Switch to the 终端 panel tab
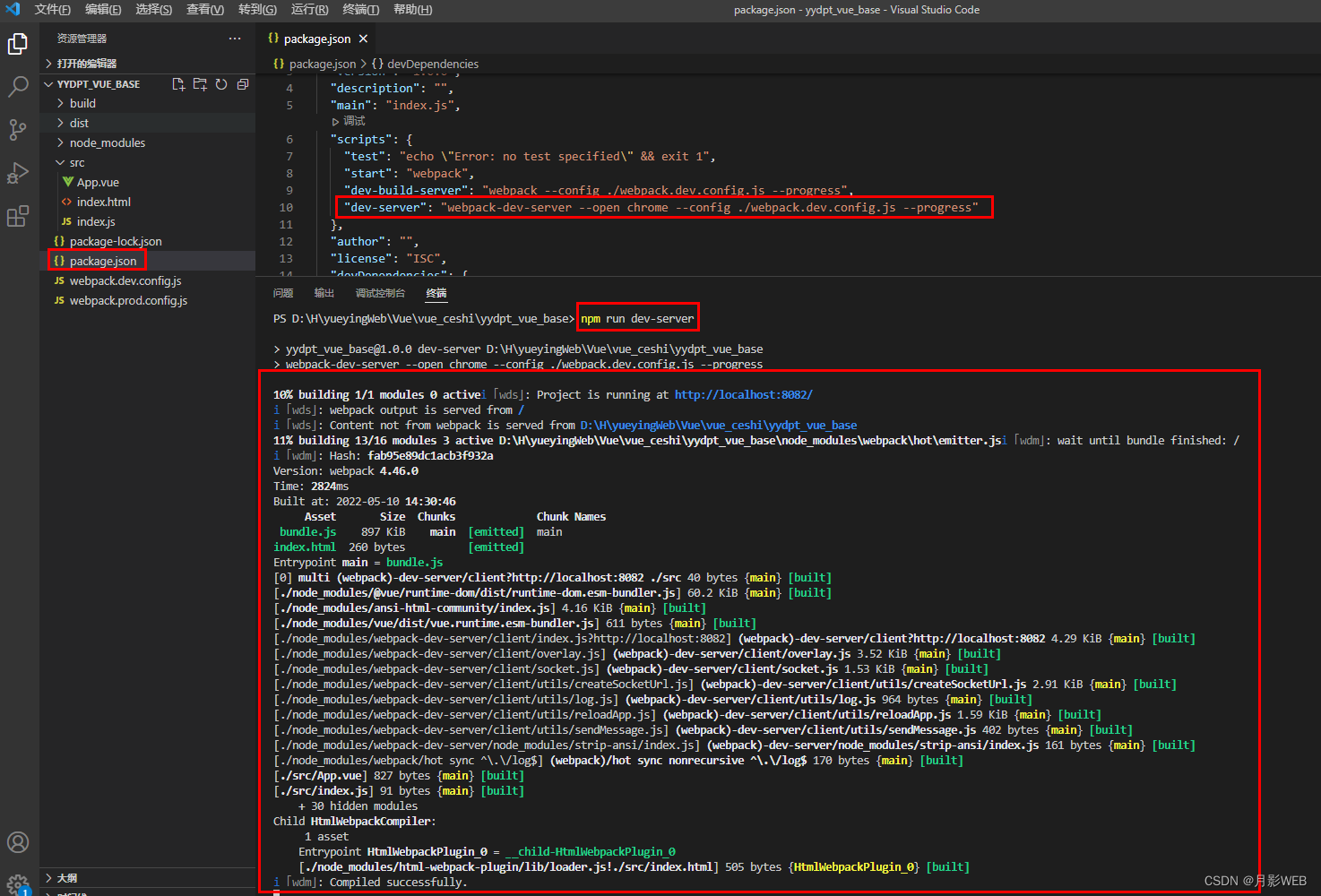Image resolution: width=1321 pixels, height=896 pixels. tap(436, 293)
